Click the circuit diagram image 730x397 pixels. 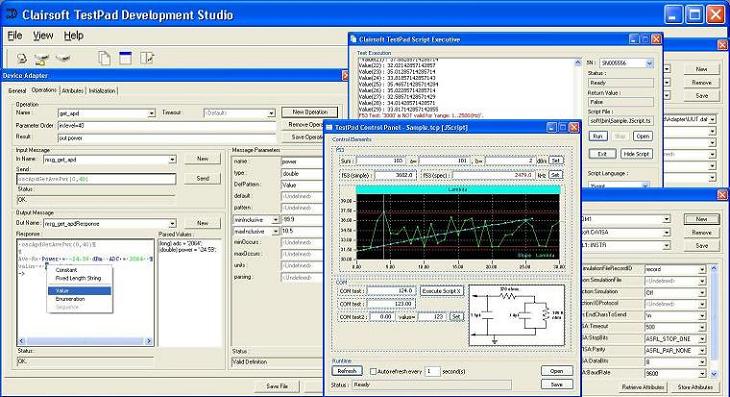click(517, 315)
